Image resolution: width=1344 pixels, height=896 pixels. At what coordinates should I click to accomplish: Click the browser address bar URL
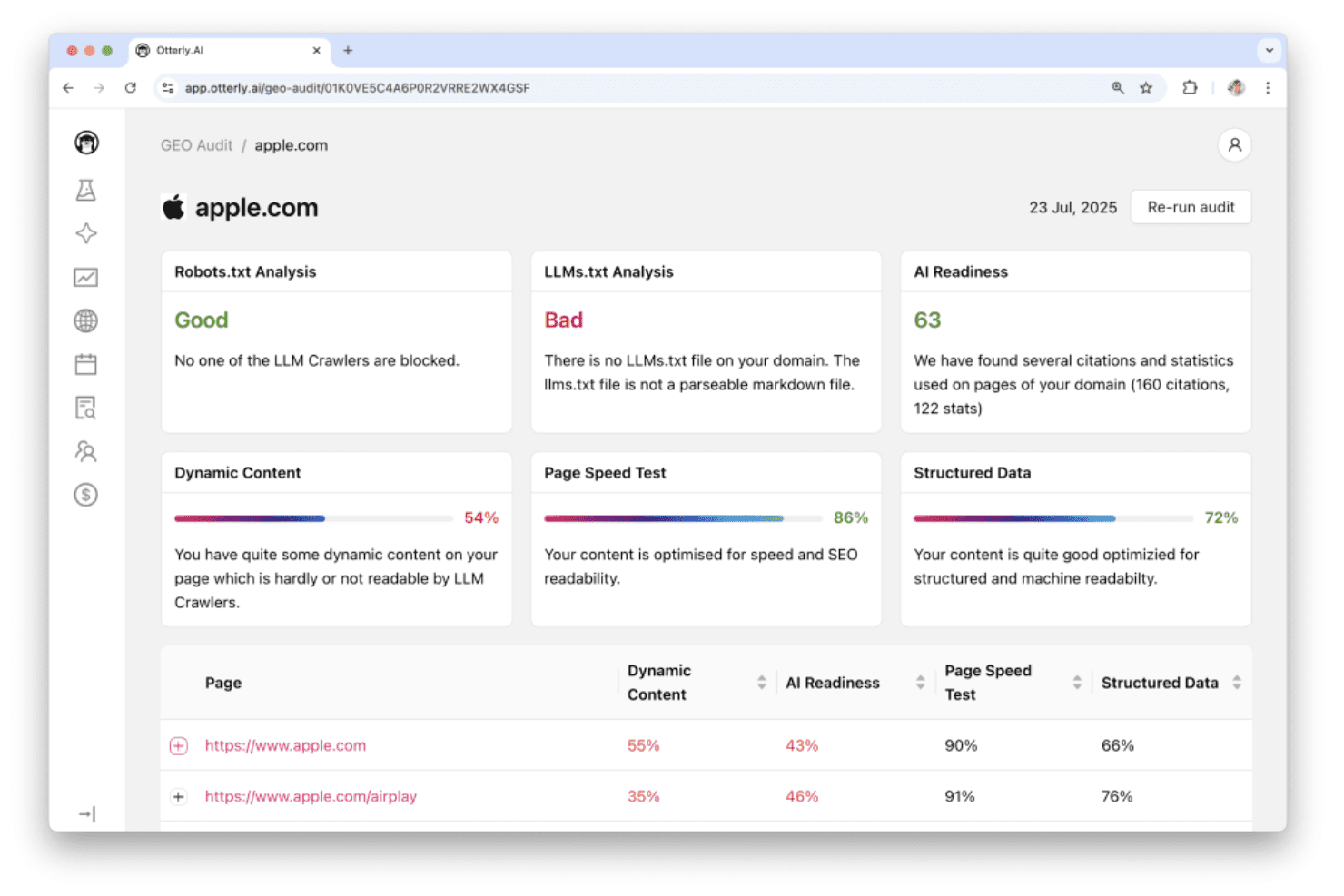pyautogui.click(x=358, y=88)
